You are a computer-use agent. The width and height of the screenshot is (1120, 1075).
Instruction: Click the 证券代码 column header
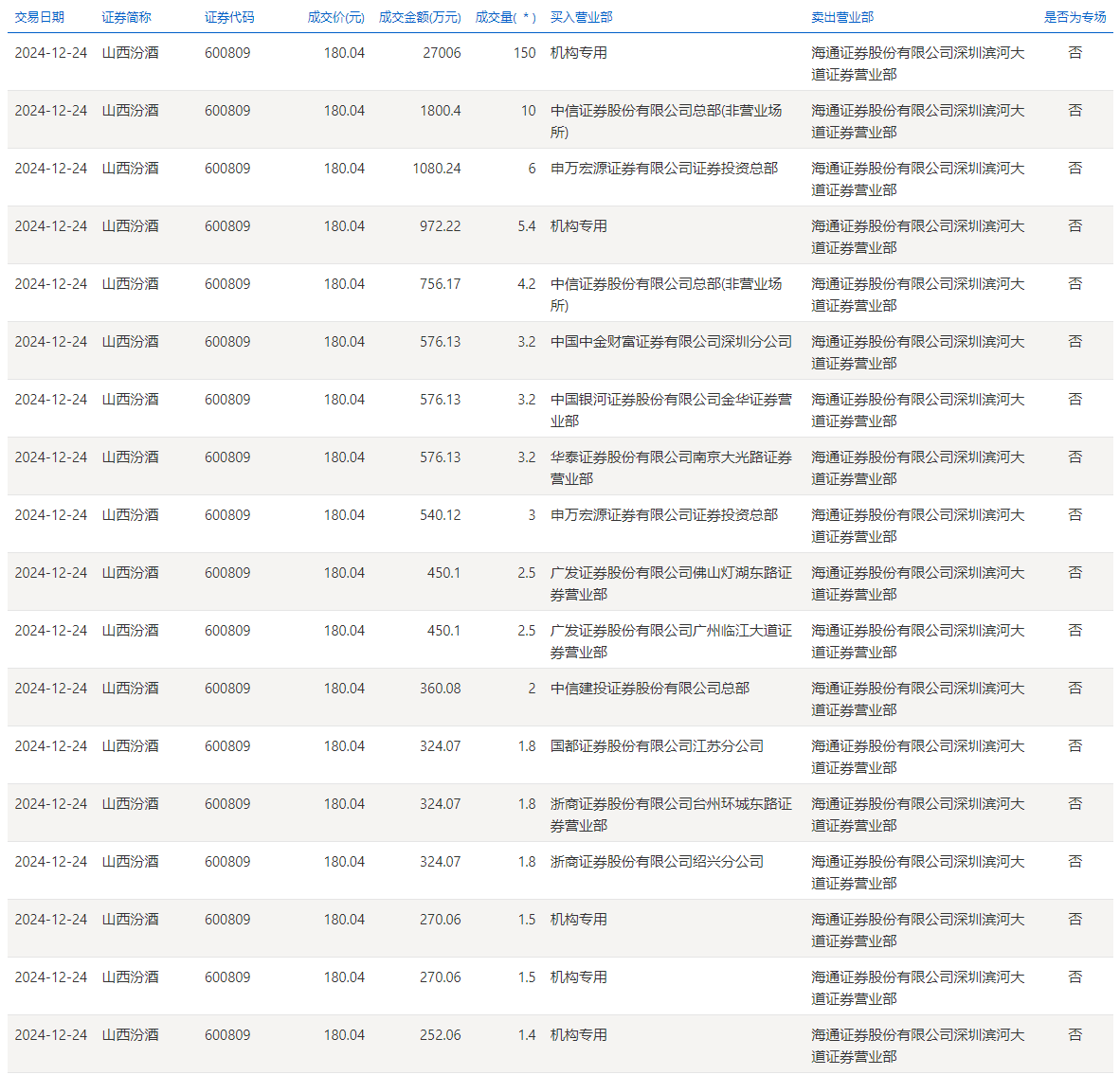click(x=229, y=17)
